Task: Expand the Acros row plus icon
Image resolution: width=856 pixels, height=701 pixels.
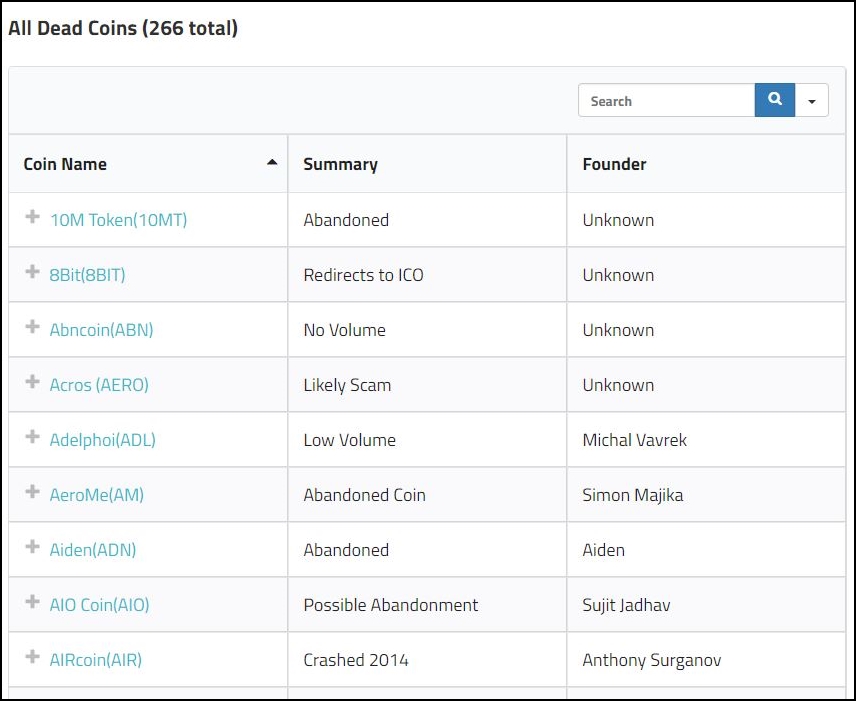Action: coord(32,382)
